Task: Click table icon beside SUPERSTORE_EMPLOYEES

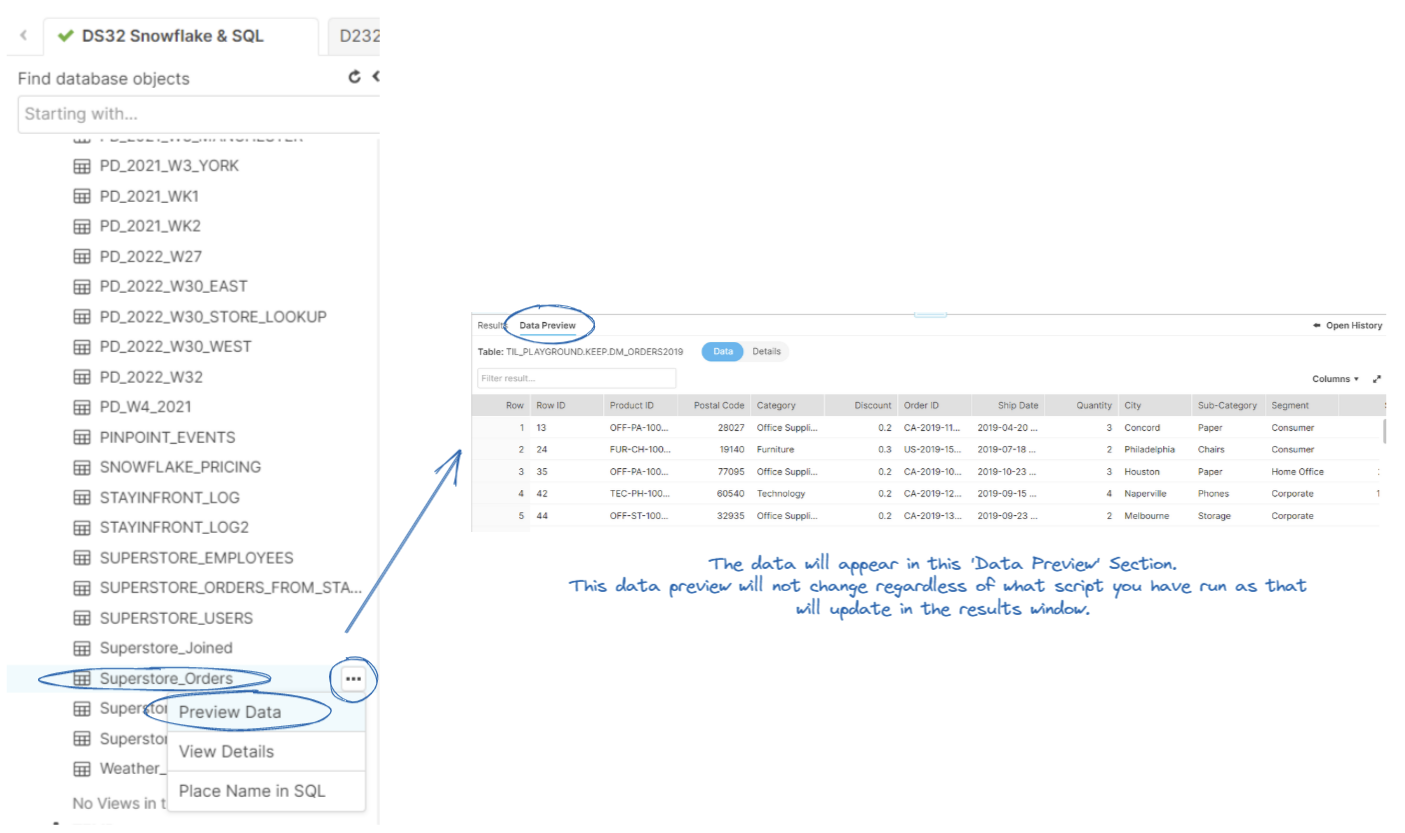Action: [x=82, y=557]
